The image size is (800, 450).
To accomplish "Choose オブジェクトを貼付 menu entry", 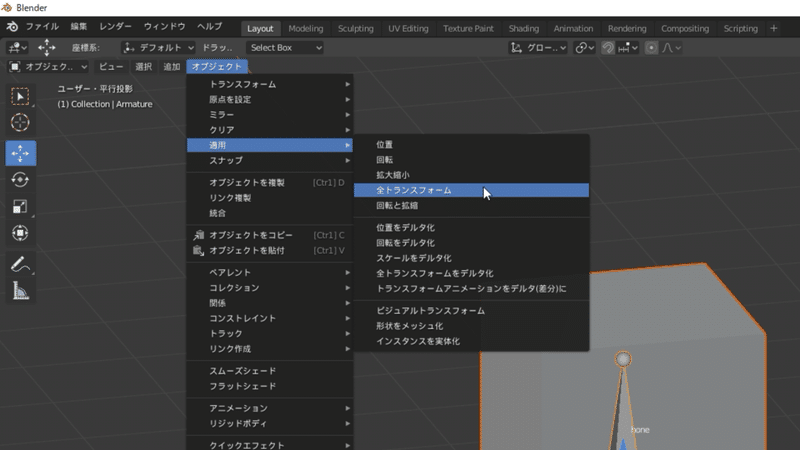I will click(x=270, y=251).
